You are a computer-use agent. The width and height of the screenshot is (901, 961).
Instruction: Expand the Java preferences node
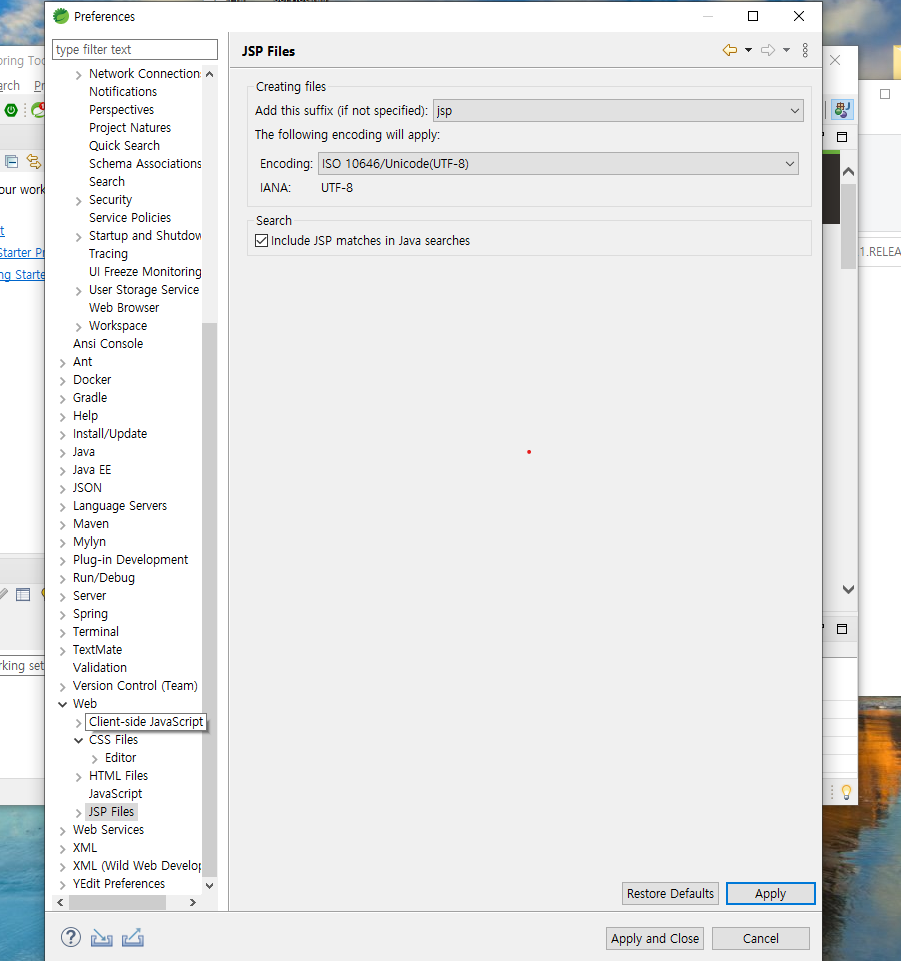[63, 453]
